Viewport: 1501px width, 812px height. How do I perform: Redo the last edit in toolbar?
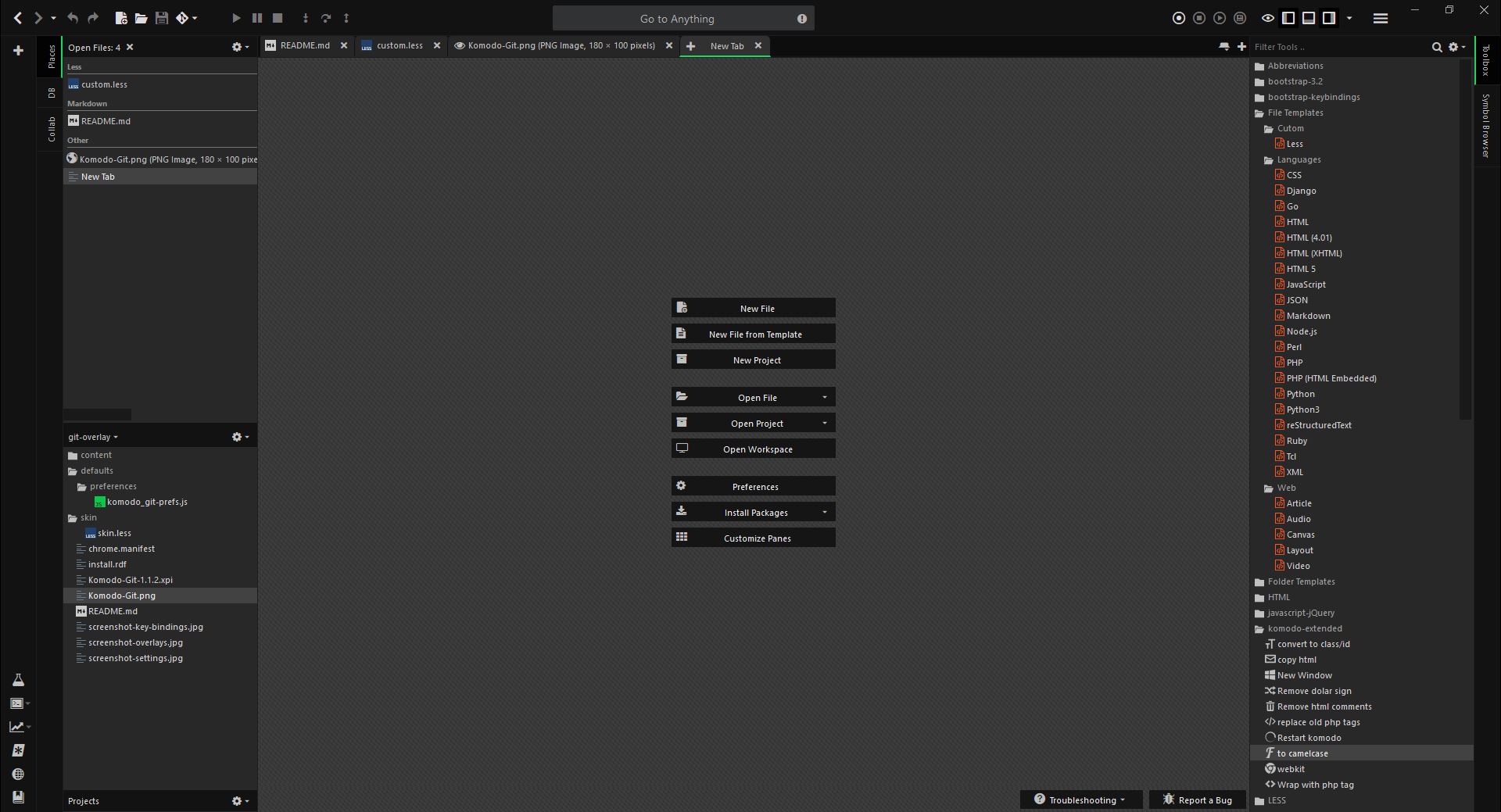tap(93, 17)
